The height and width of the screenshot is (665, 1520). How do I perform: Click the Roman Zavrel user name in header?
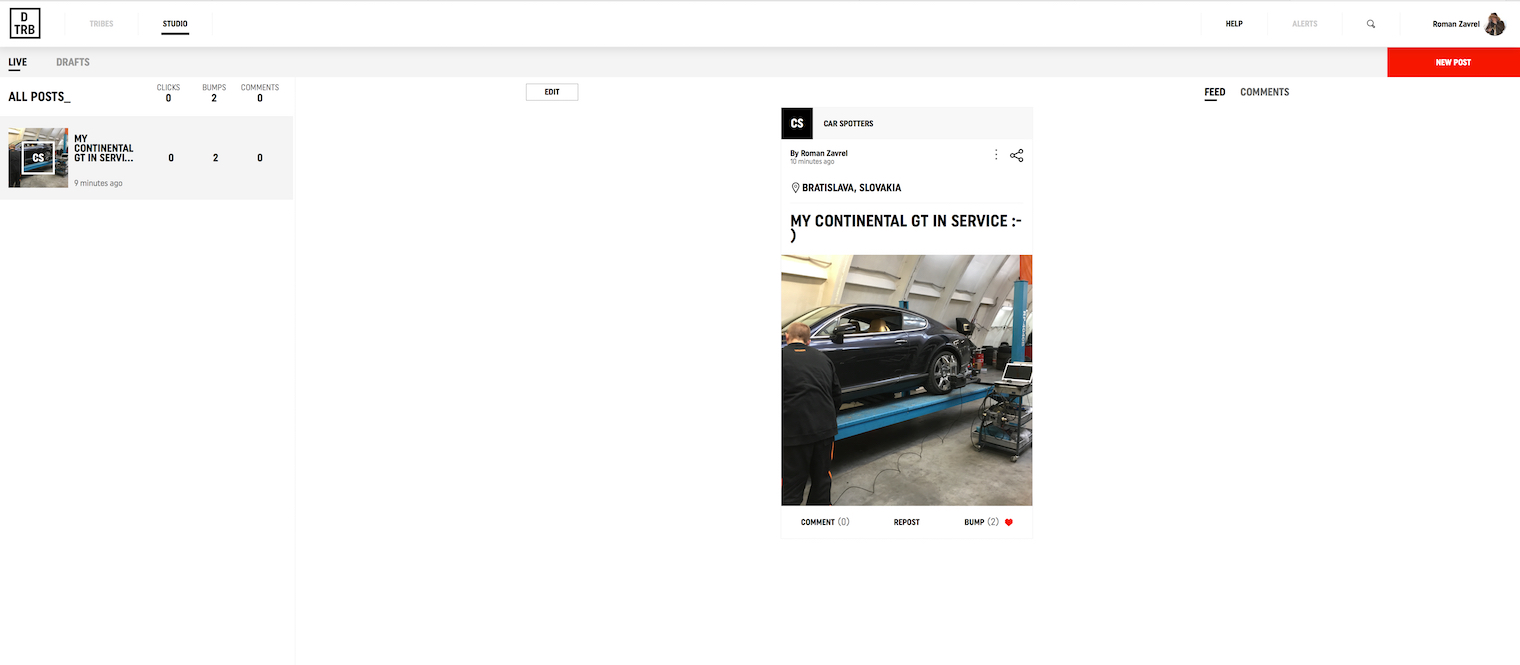(x=1456, y=24)
